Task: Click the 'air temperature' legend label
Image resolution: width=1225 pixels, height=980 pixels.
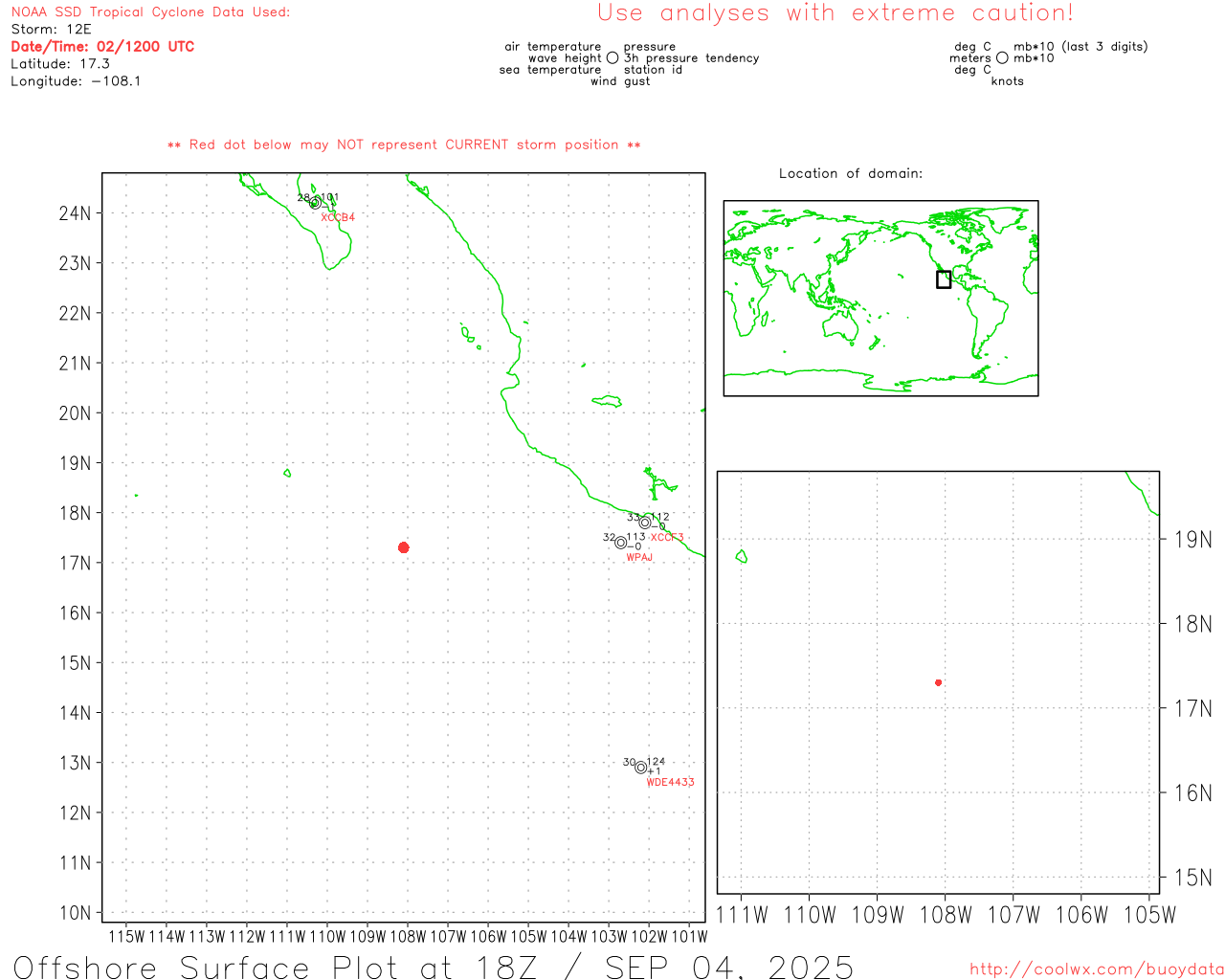Action: pyautogui.click(x=553, y=47)
